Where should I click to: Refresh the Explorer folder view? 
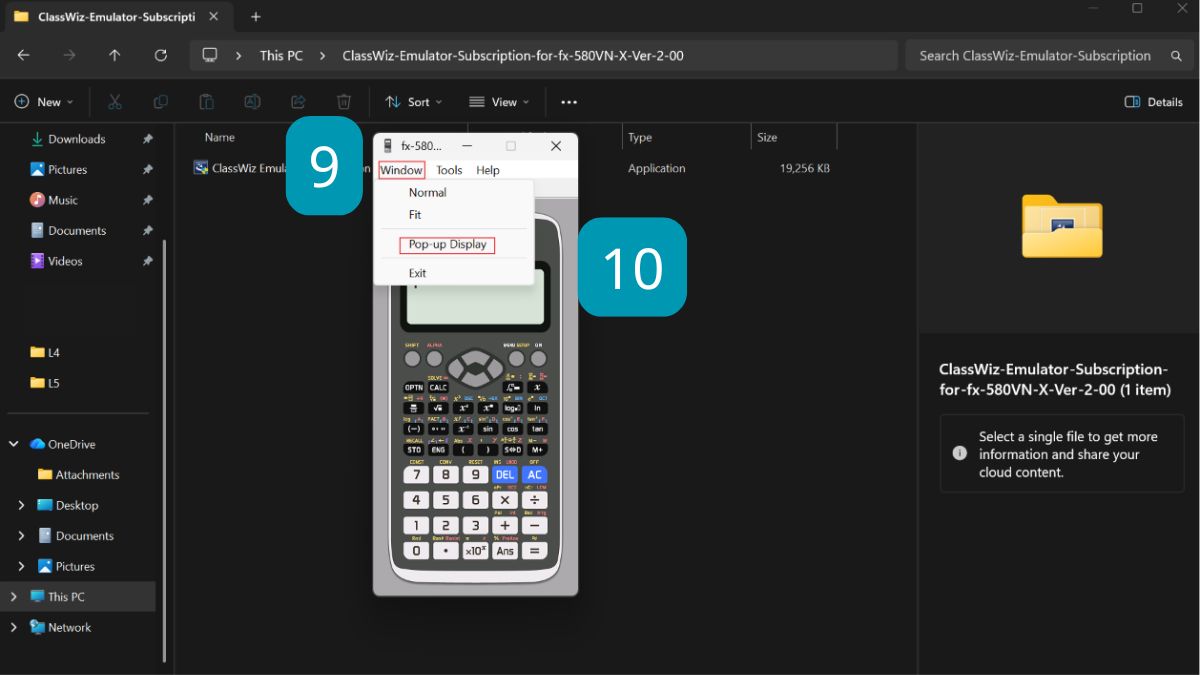[161, 56]
